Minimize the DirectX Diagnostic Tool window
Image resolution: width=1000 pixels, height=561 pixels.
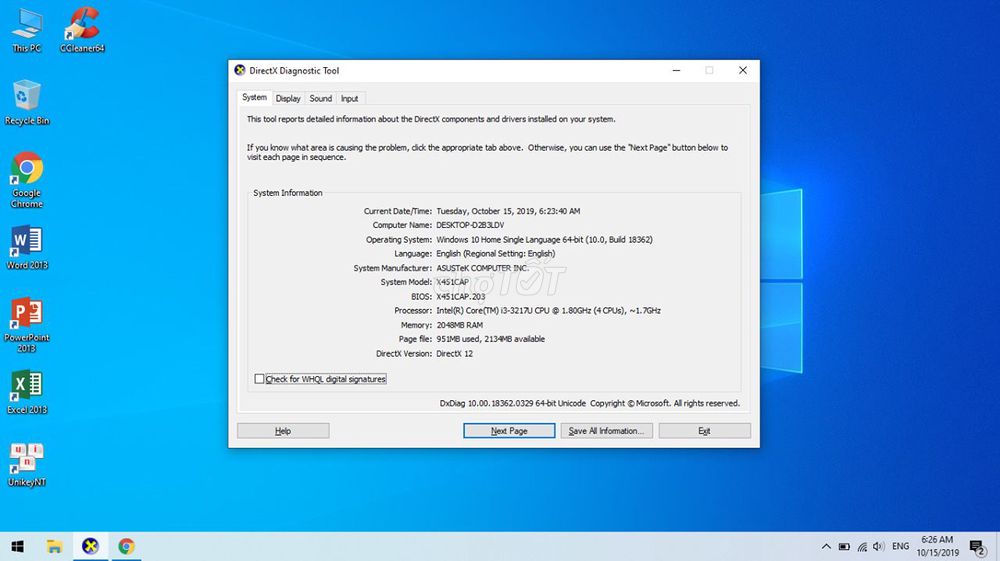coord(676,70)
